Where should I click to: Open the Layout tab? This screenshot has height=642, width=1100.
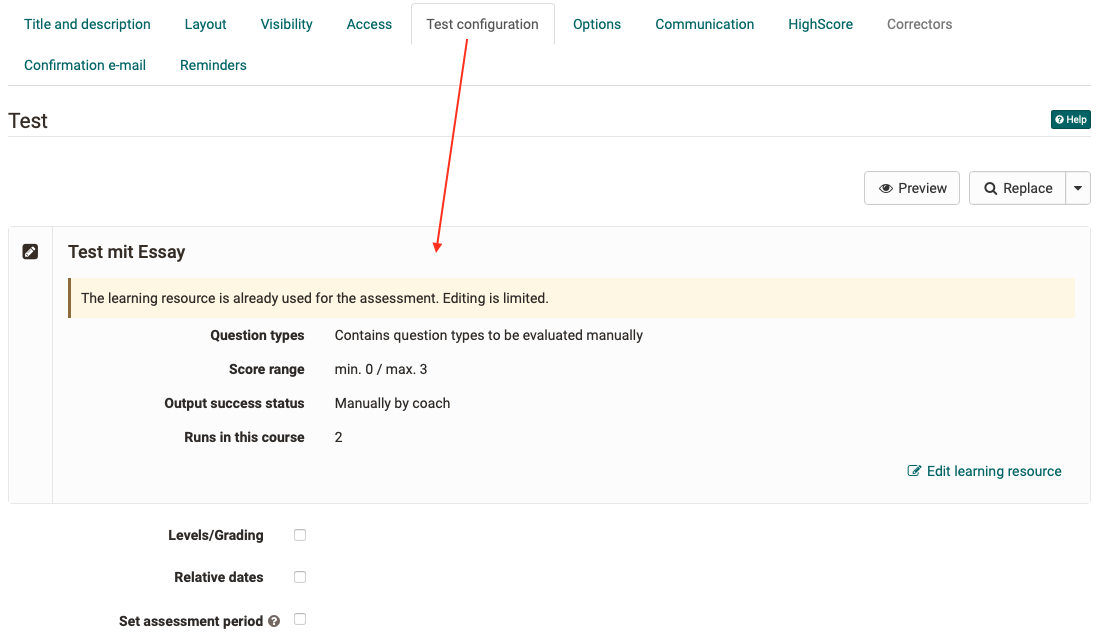tap(205, 23)
